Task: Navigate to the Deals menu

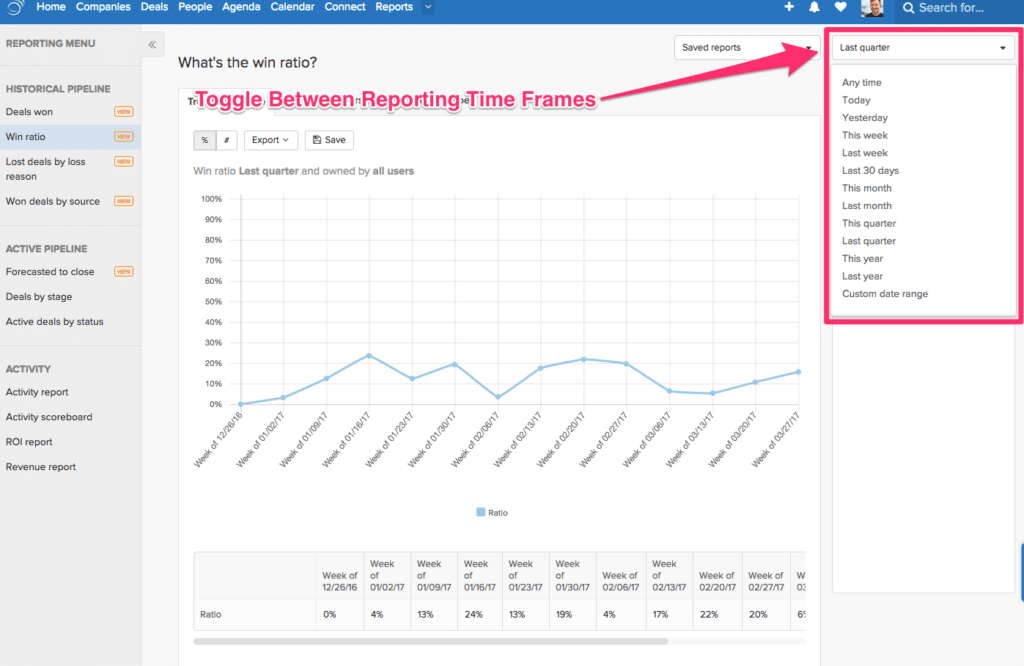Action: [x=154, y=7]
